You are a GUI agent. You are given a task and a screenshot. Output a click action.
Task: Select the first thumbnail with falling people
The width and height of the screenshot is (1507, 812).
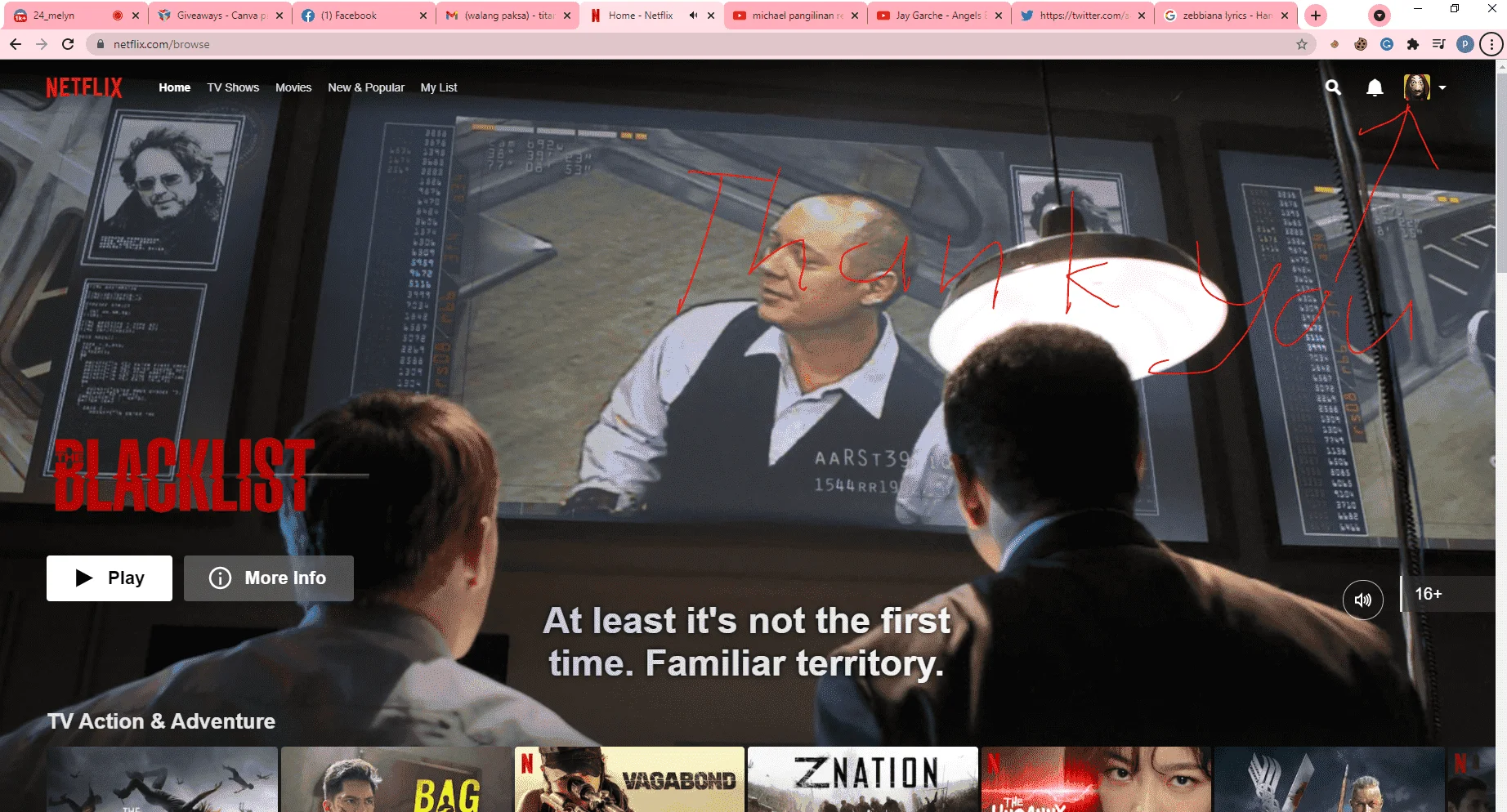click(163, 779)
